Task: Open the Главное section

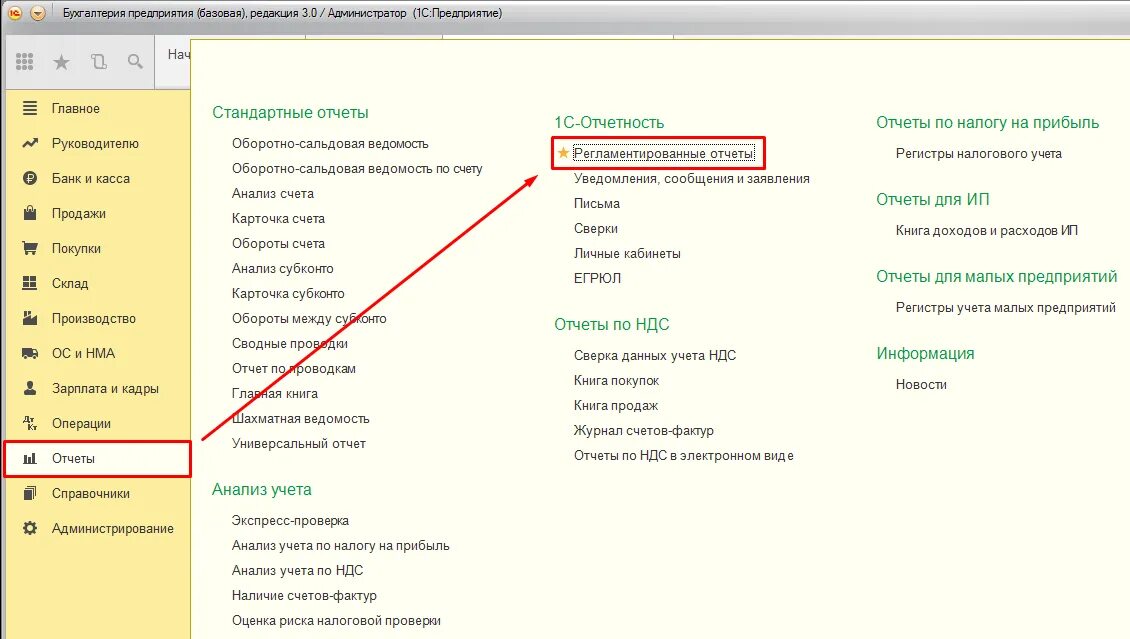Action: point(76,108)
